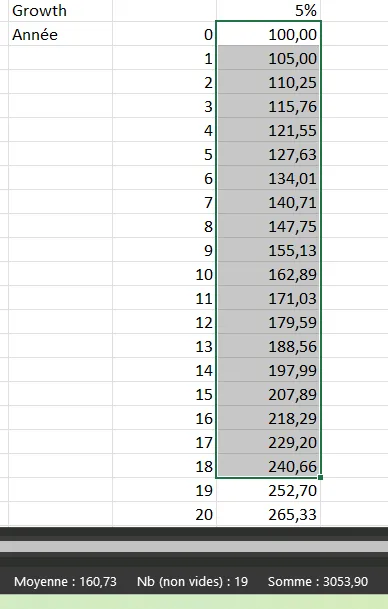Click Nb (non vides) count in status bar

(x=192, y=581)
